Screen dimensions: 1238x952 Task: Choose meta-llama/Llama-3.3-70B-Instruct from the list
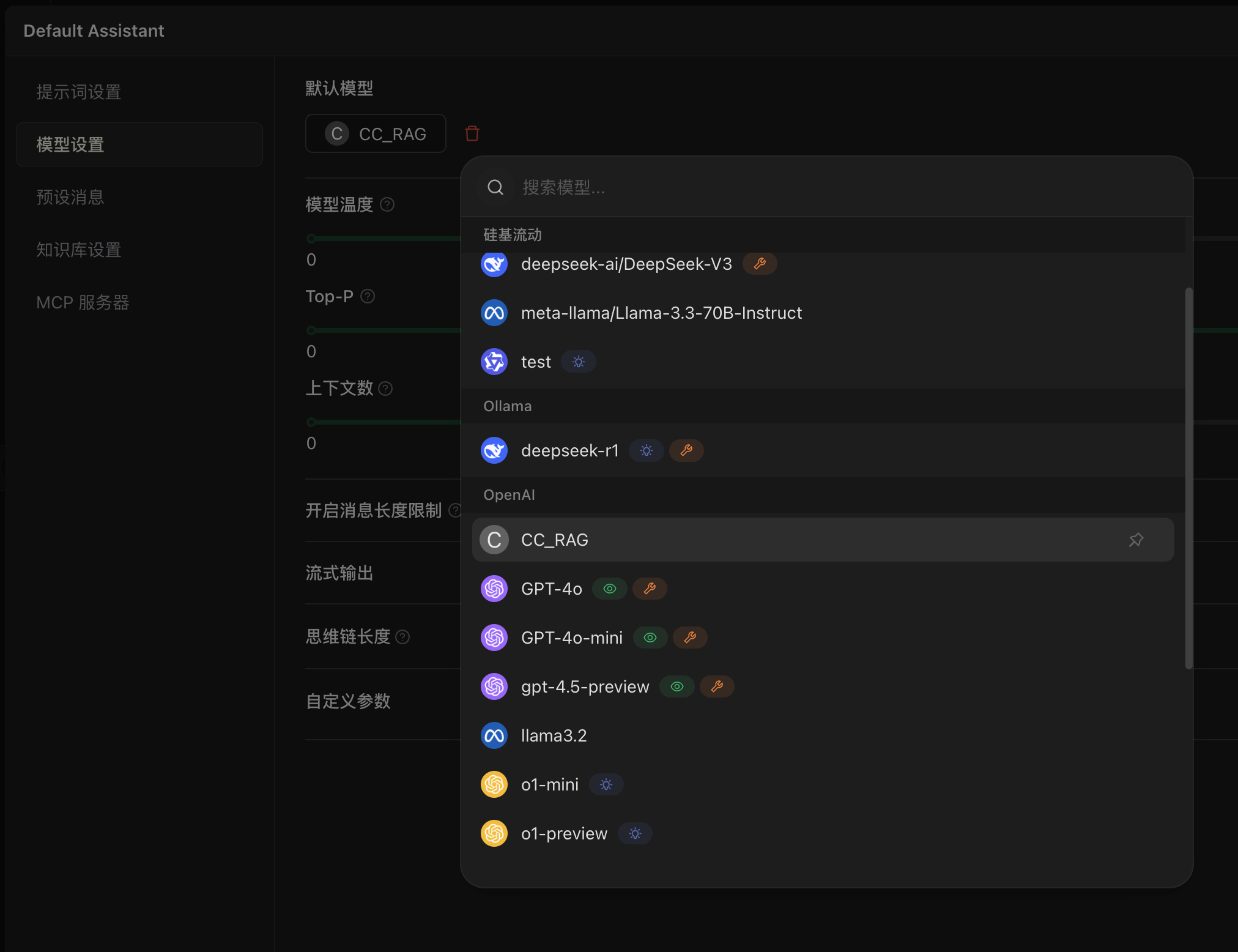(x=661, y=313)
